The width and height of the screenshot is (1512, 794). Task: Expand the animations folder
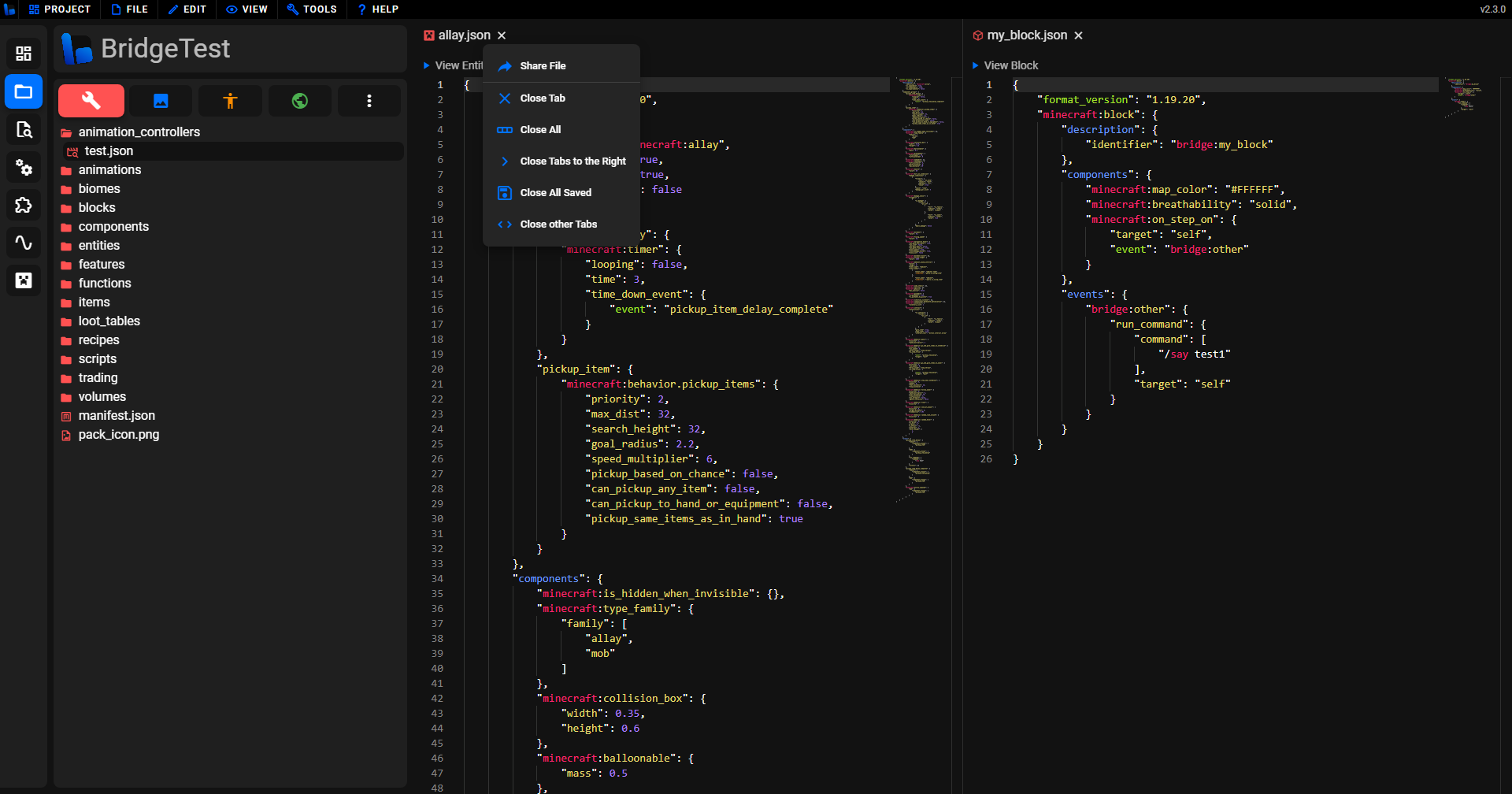109,170
